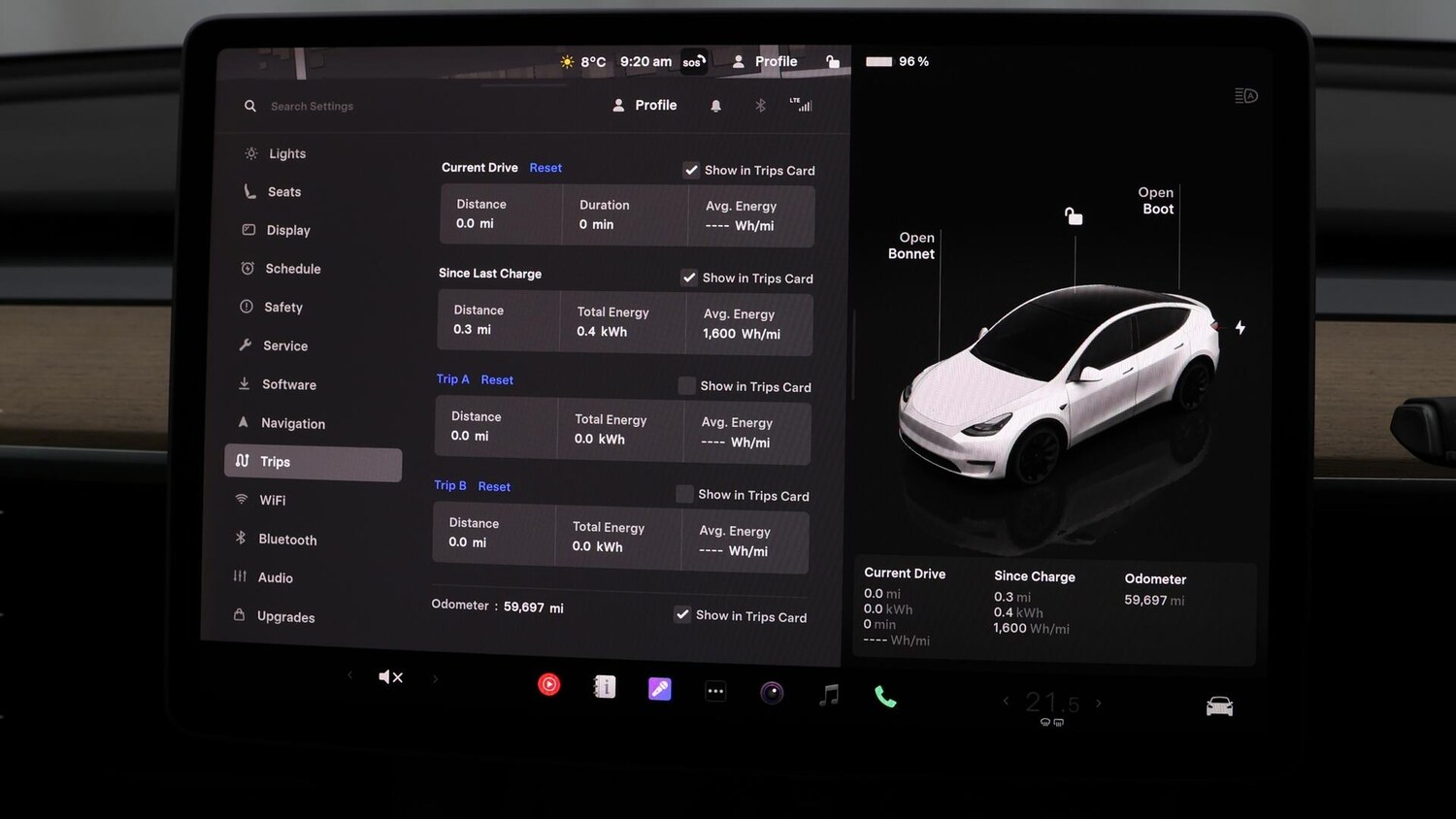The image size is (1456, 819).
Task: Tap the ellipsis to show all apps
Action: 715,690
